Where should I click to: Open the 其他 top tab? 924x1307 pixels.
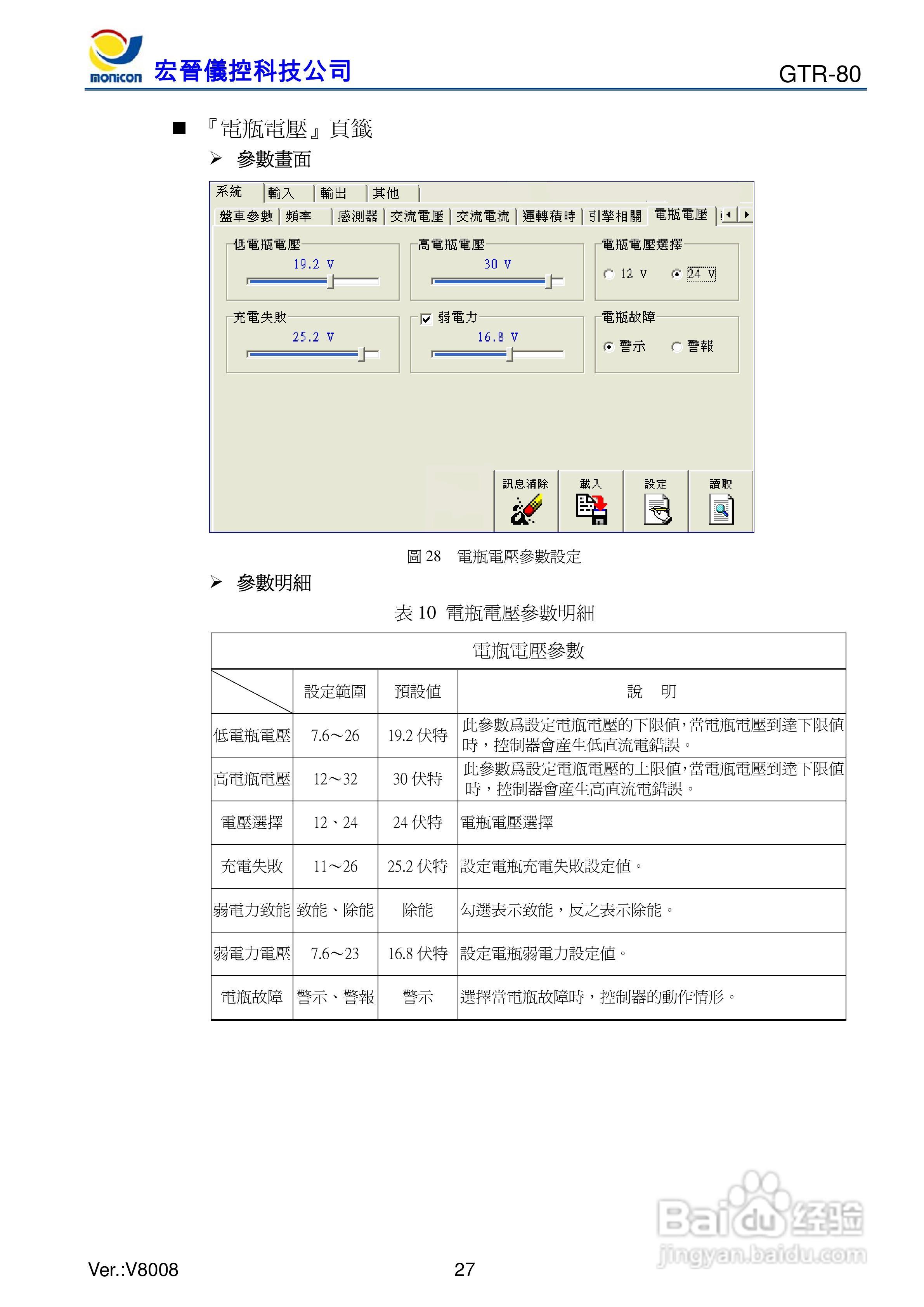tap(386, 194)
